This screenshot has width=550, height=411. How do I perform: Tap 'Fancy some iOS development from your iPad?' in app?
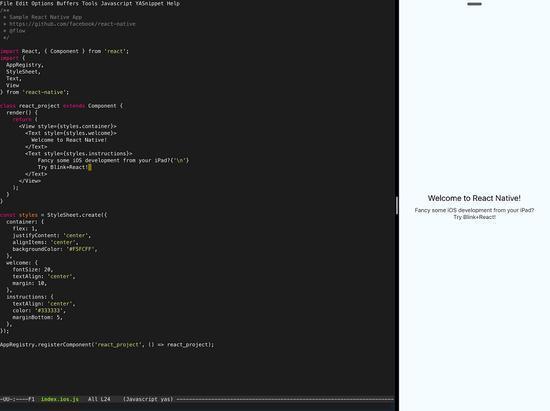pos(474,210)
